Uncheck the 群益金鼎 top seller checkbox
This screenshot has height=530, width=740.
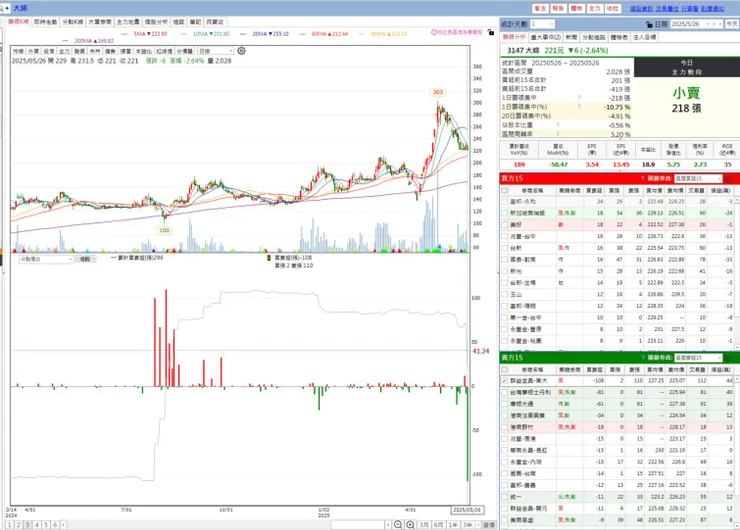pyautogui.click(x=505, y=380)
